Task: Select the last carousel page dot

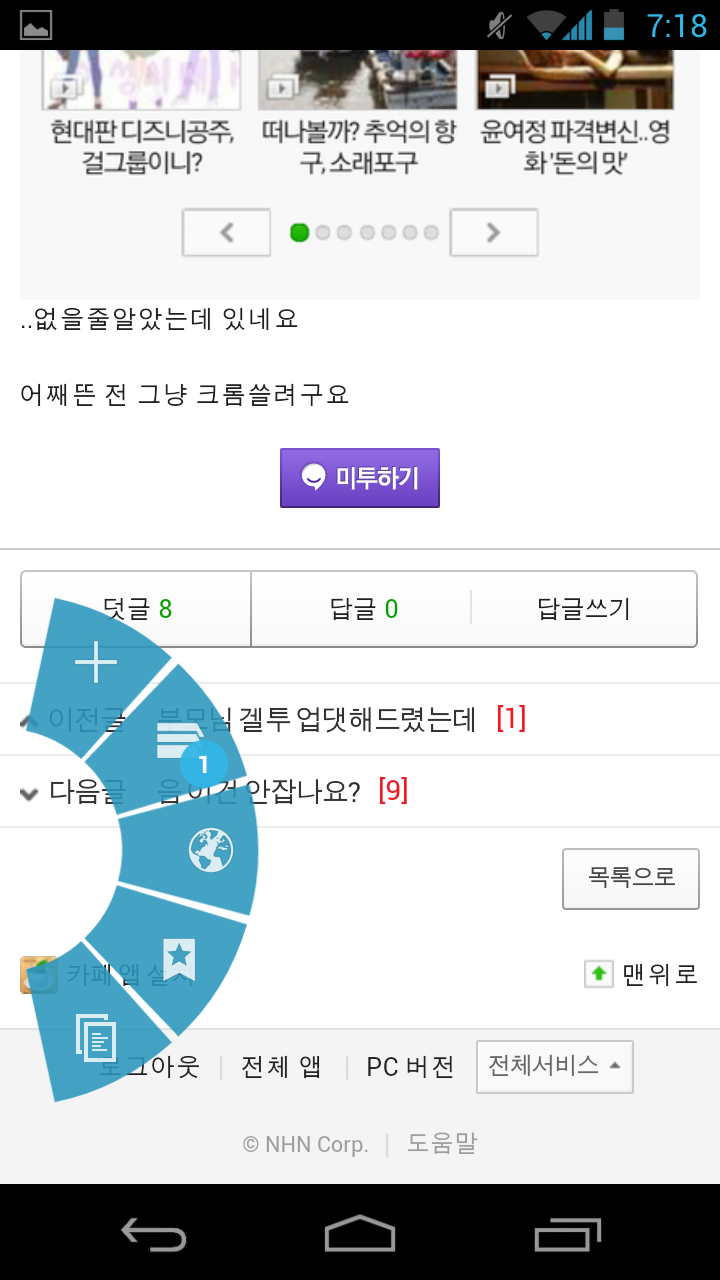Action: (431, 233)
